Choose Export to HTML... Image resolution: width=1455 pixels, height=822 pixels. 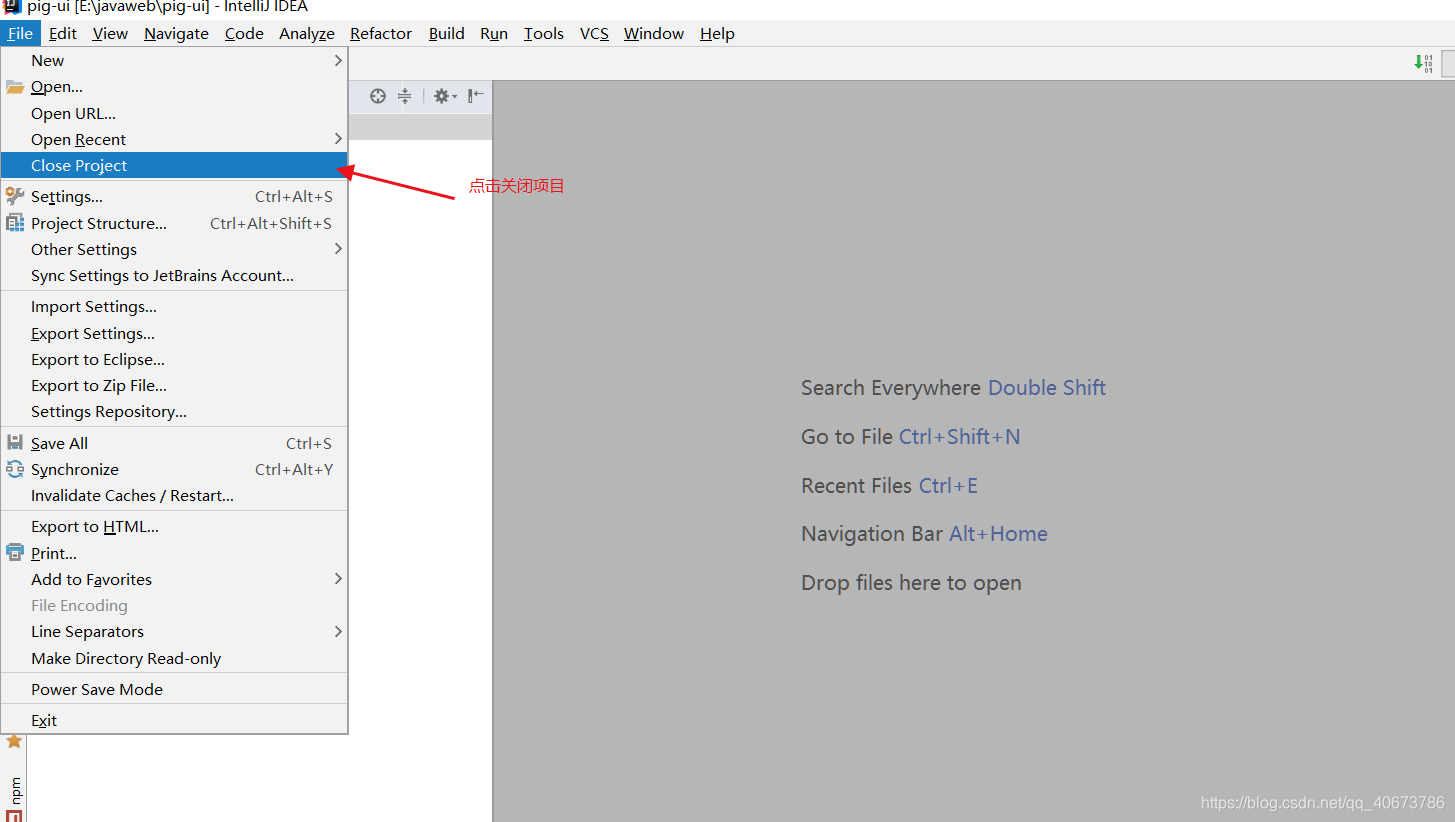pos(174,526)
